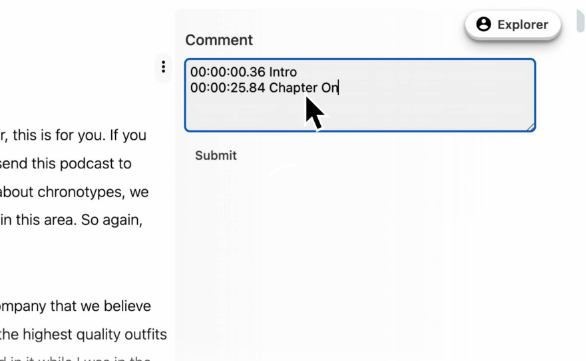Viewport: 586px width, 361px height.
Task: Click transcript text 'this is for you. If you'
Action: pos(79,135)
